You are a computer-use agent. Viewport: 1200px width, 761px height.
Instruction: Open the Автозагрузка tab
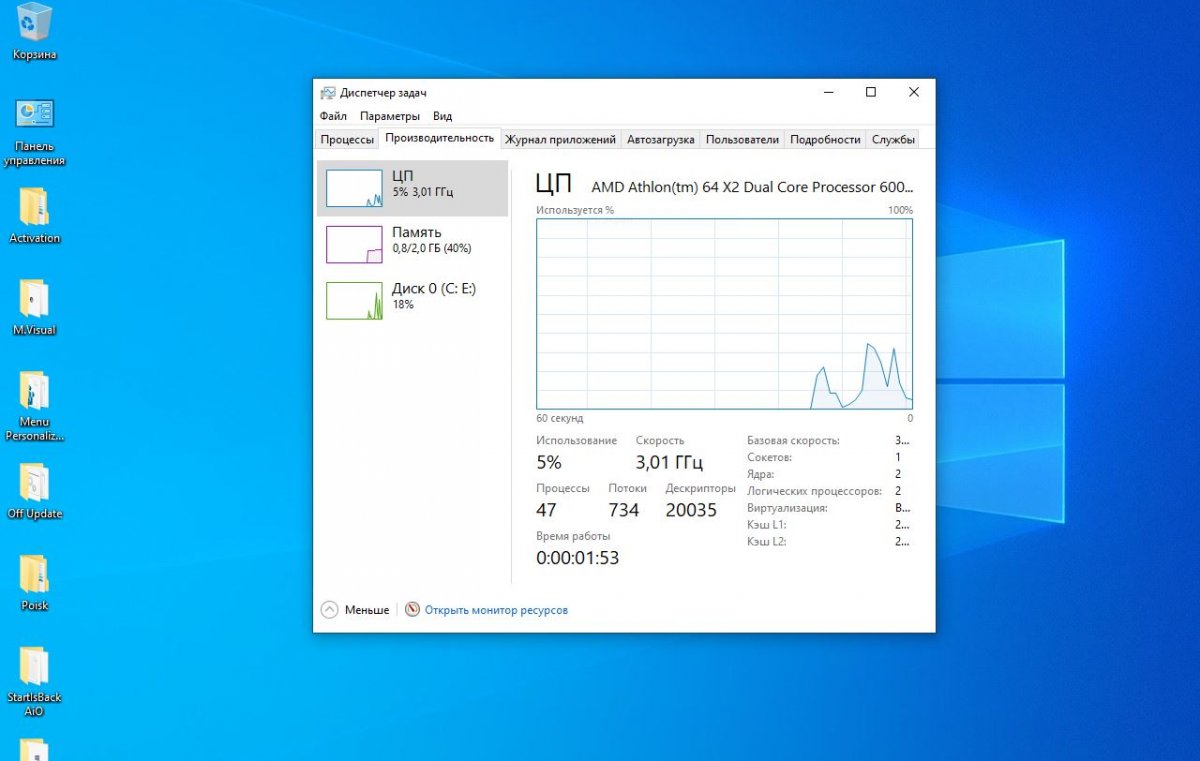tap(660, 140)
